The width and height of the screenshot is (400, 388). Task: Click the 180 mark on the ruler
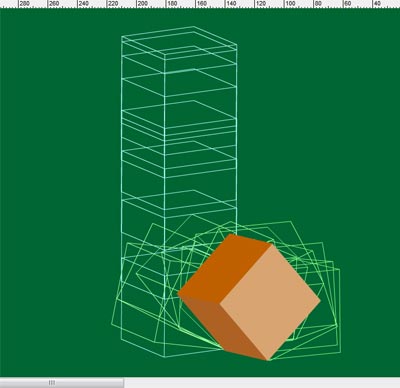coord(172,4)
